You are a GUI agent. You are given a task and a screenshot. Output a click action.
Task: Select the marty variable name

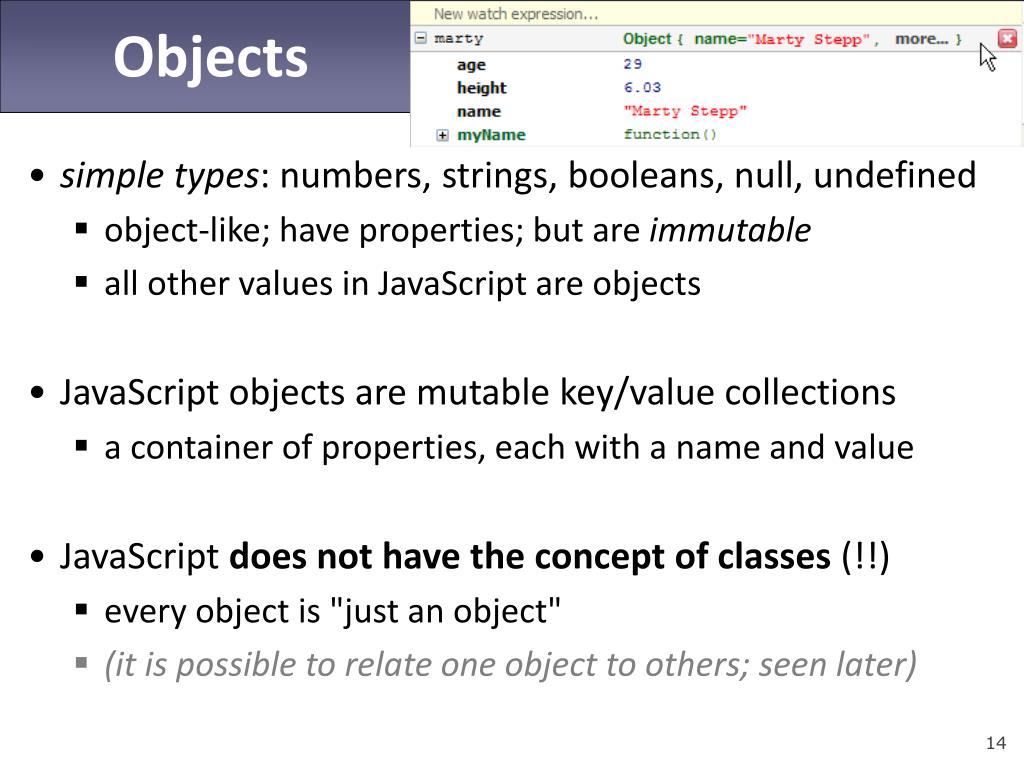[x=458, y=39]
